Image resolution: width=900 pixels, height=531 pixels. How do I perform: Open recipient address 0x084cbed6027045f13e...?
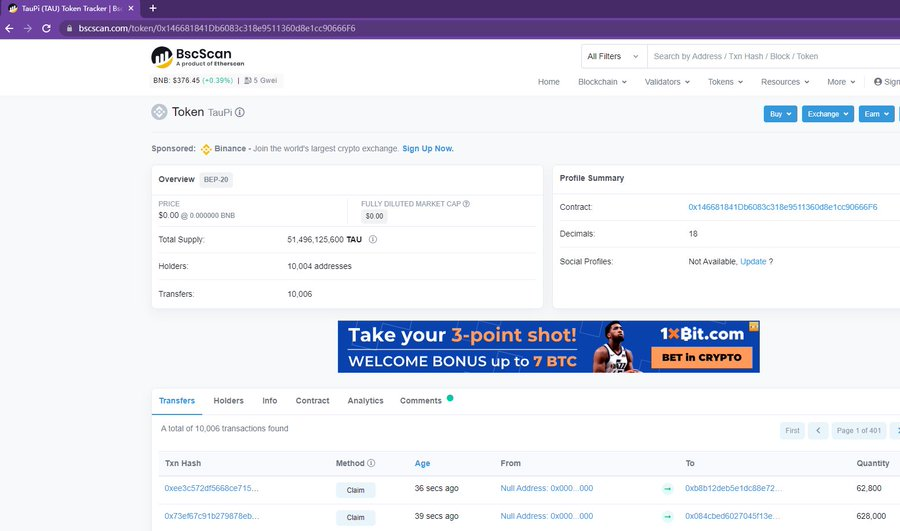[732, 516]
